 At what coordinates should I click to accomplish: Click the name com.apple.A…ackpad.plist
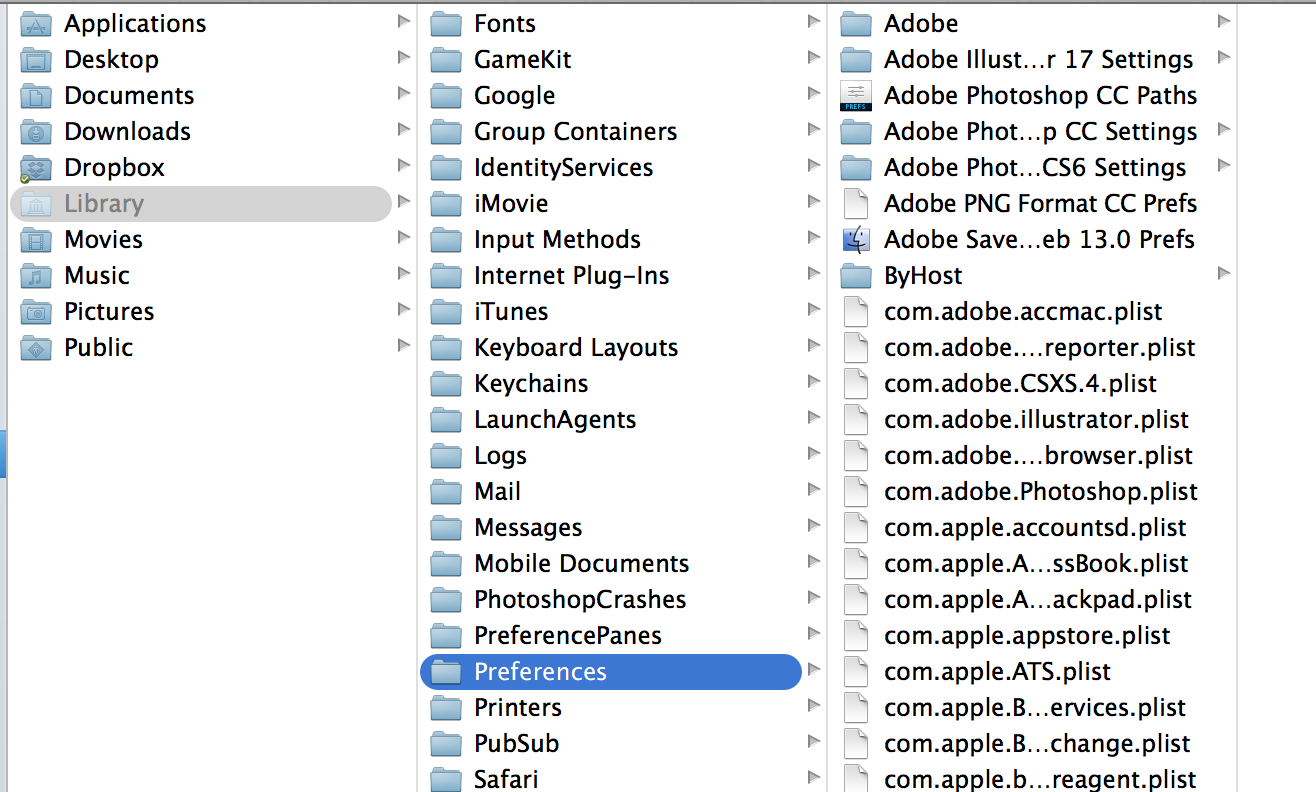click(x=1038, y=600)
